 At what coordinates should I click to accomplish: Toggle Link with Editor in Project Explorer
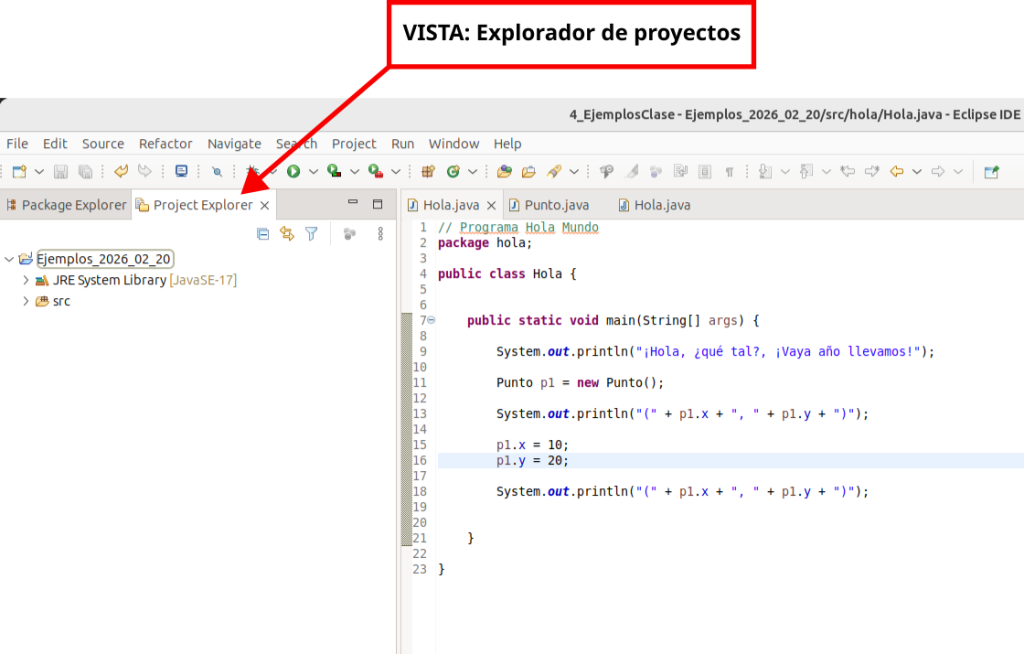pyautogui.click(x=287, y=234)
